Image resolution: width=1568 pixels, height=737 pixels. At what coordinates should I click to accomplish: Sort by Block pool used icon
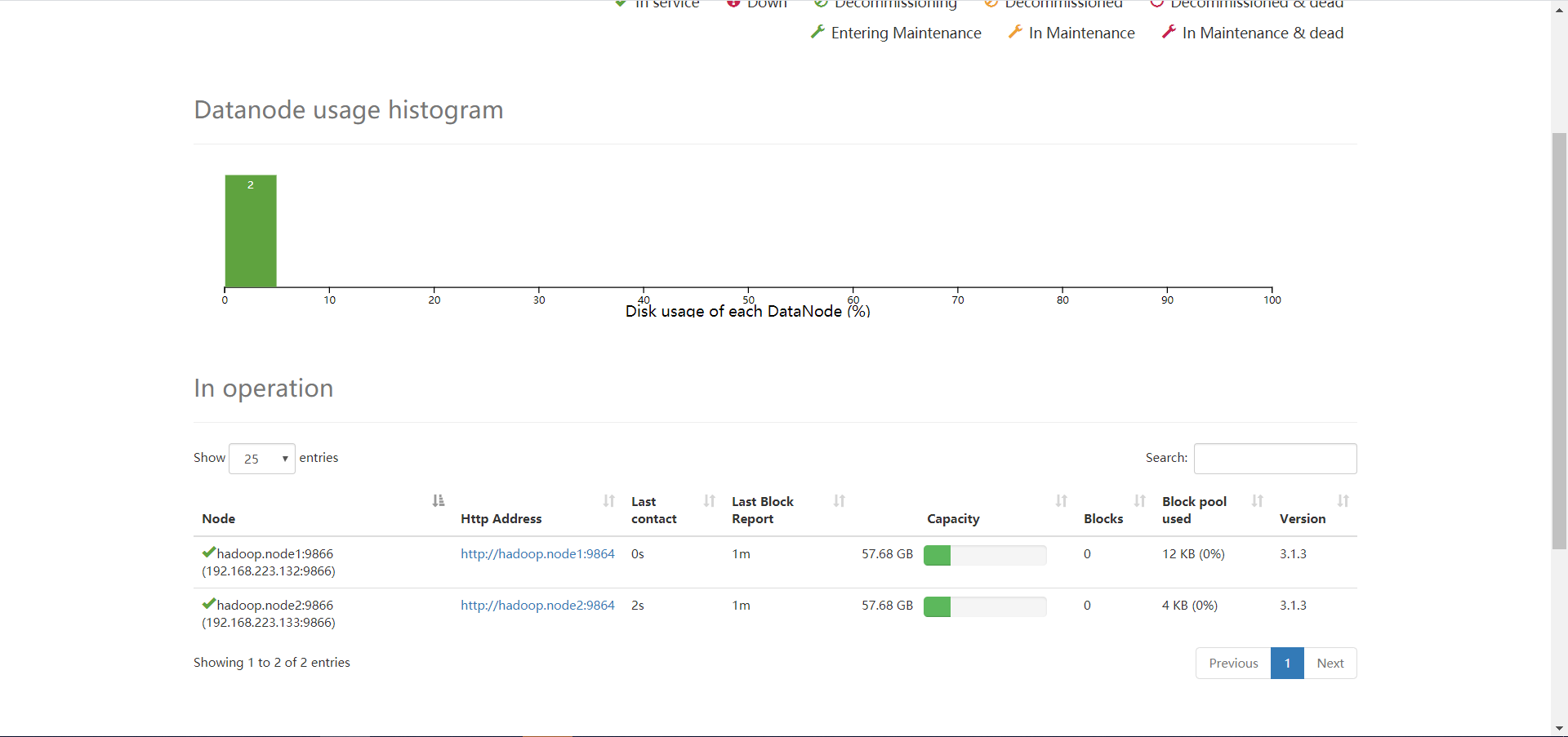1258,501
